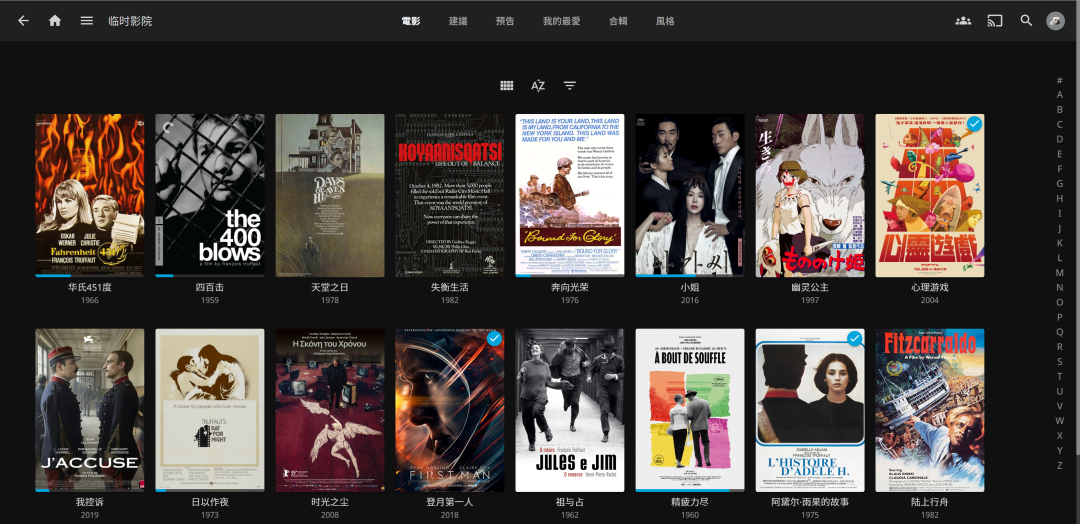Screen dimensions: 1080x524
Task: Open the home icon
Action: 55,21
